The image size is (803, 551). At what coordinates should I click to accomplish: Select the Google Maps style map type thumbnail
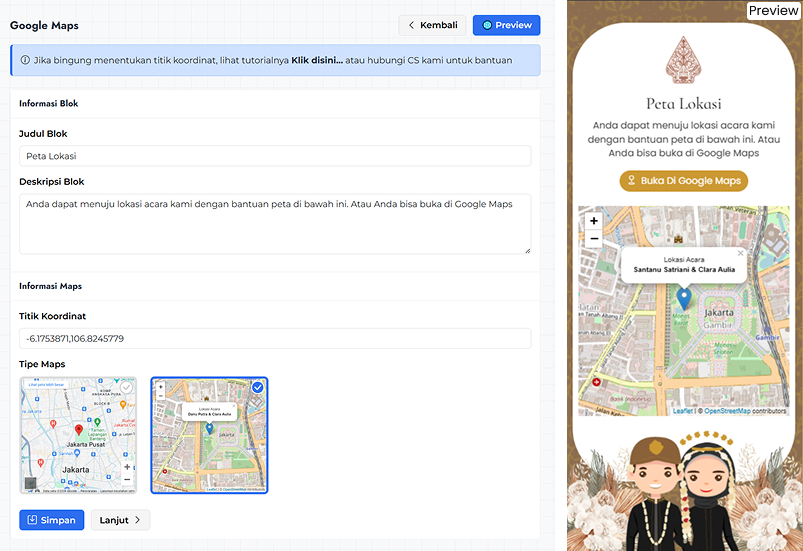click(78, 435)
